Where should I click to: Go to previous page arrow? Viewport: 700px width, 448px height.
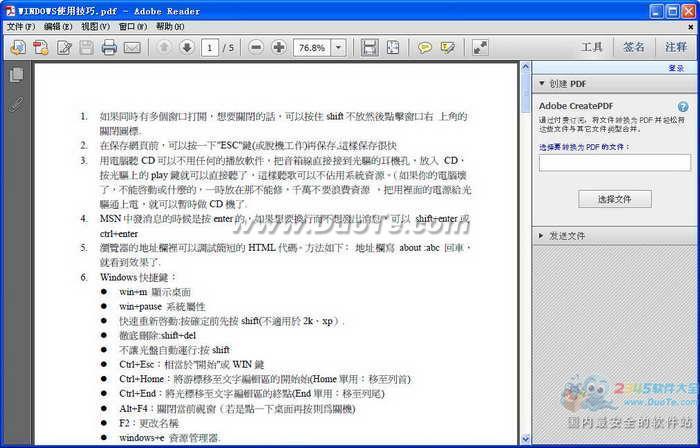click(164, 47)
